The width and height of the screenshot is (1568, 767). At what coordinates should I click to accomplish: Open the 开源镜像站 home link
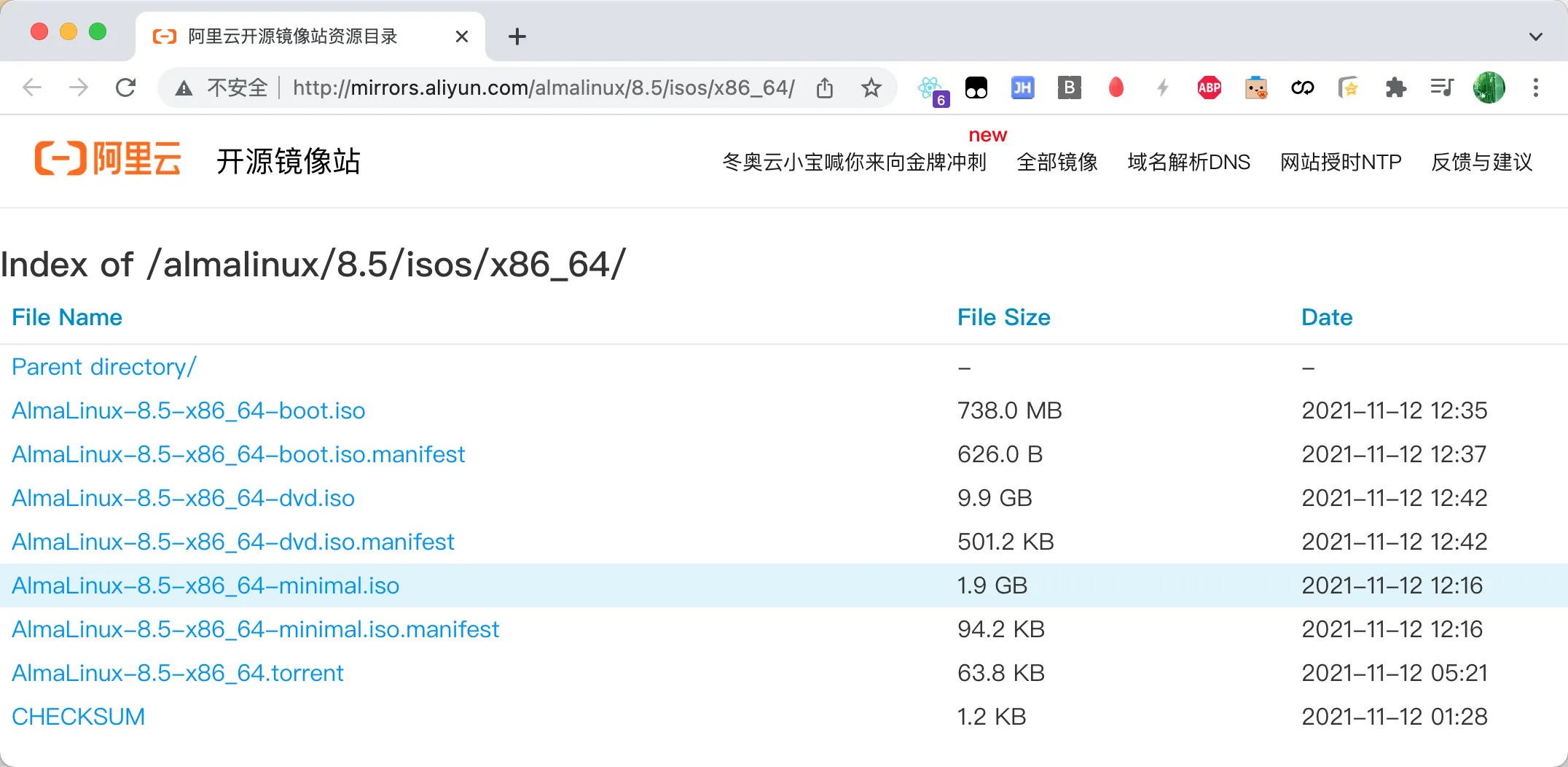(x=289, y=161)
